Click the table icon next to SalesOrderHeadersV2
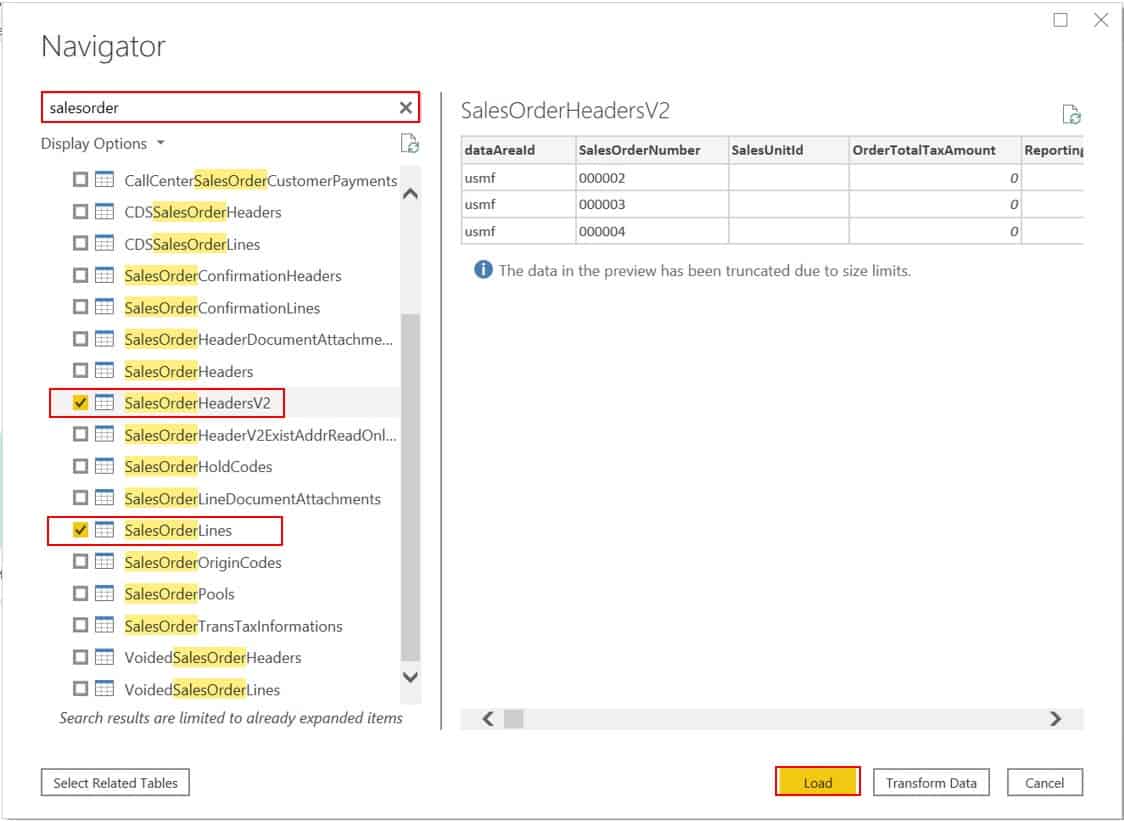The height and width of the screenshot is (821, 1124). click(104, 403)
